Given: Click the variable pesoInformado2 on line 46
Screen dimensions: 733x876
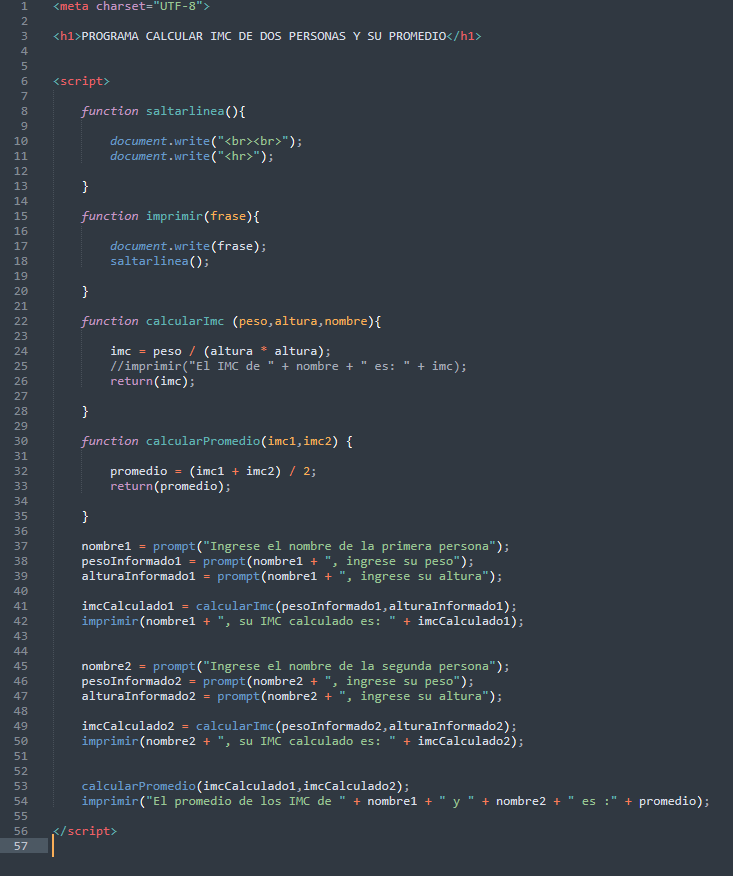Looking at the screenshot, I should (x=131, y=682).
